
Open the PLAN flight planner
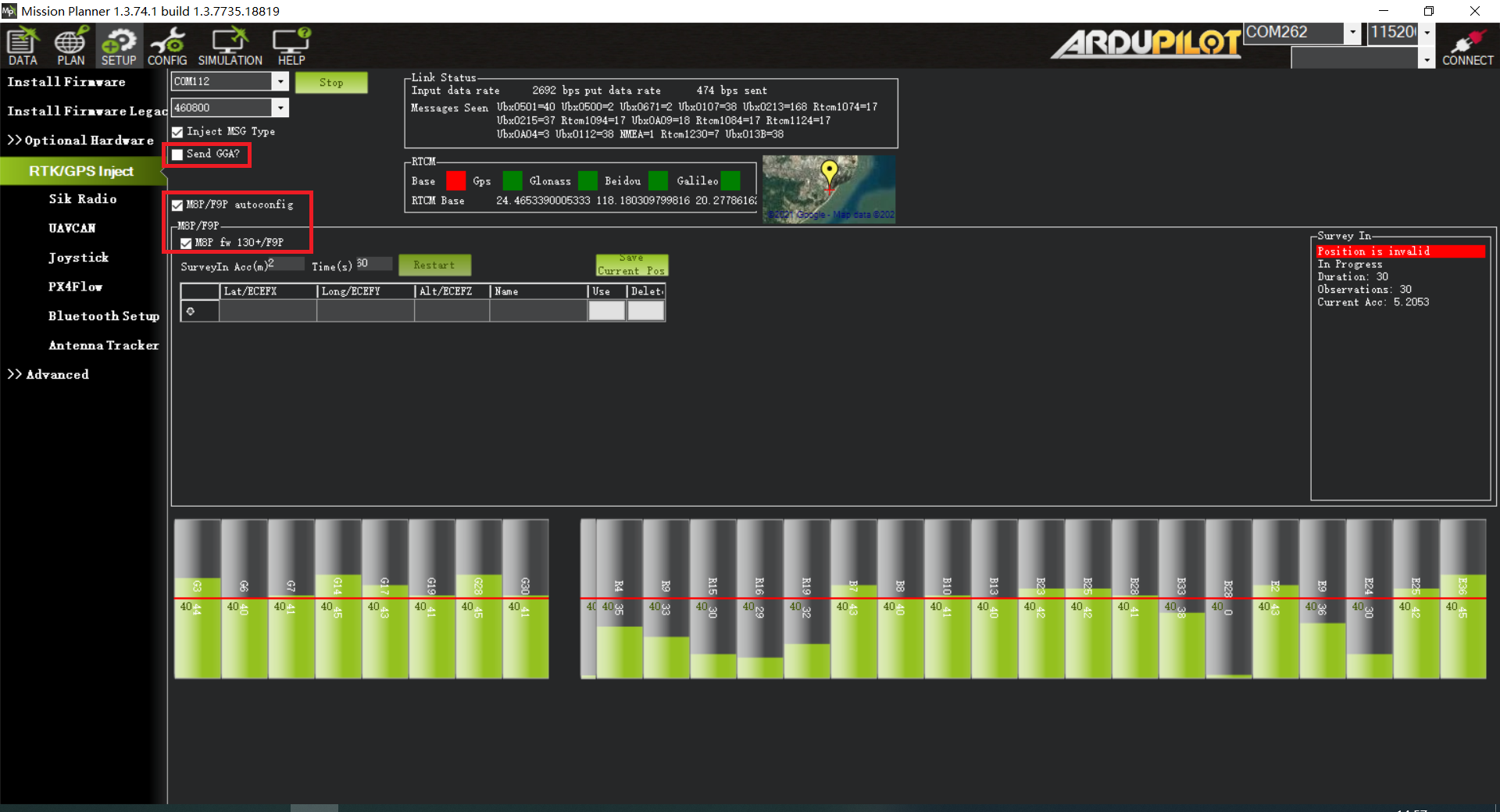(70, 46)
